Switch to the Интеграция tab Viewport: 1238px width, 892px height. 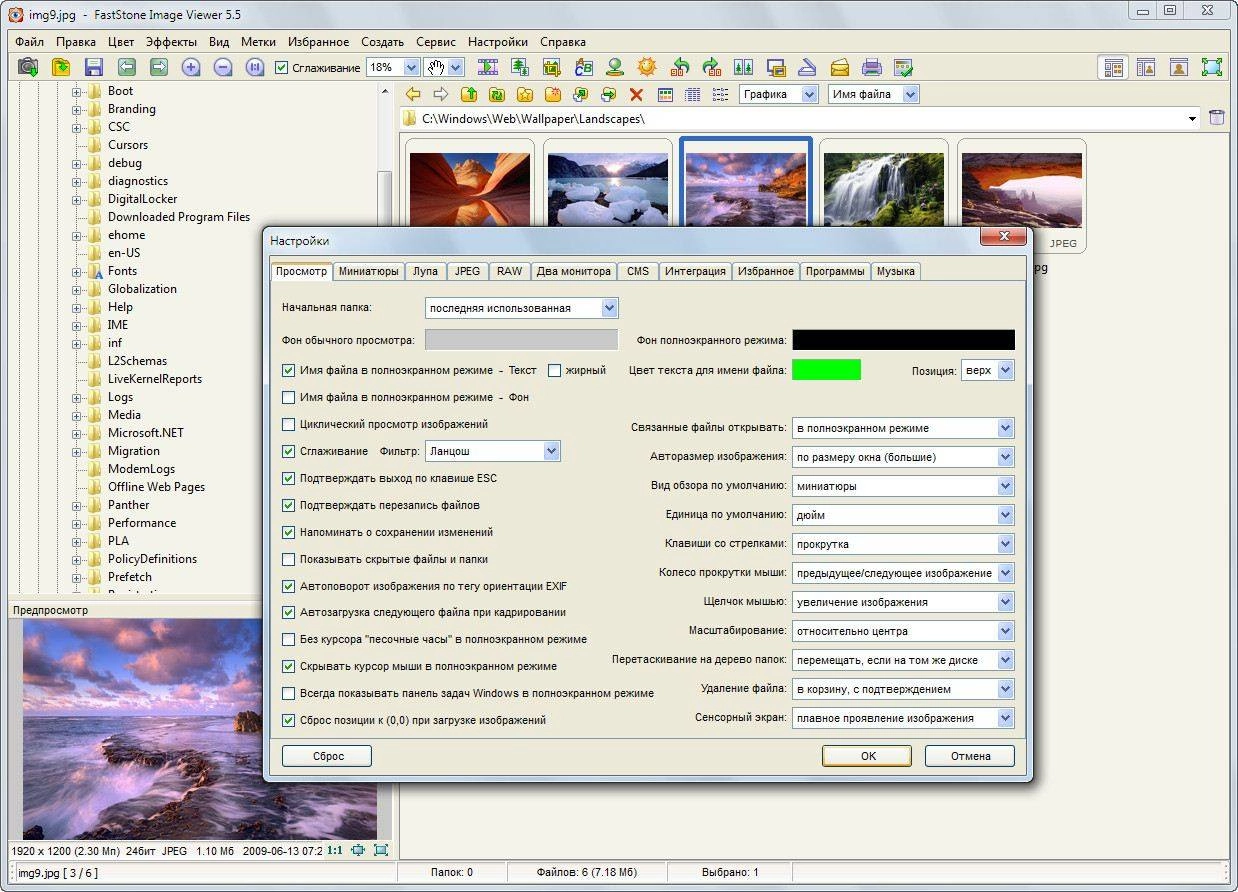coord(695,271)
